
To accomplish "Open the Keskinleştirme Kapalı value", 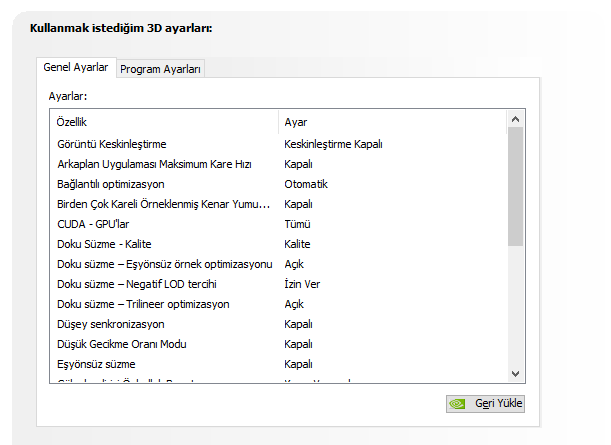I will pos(333,144).
